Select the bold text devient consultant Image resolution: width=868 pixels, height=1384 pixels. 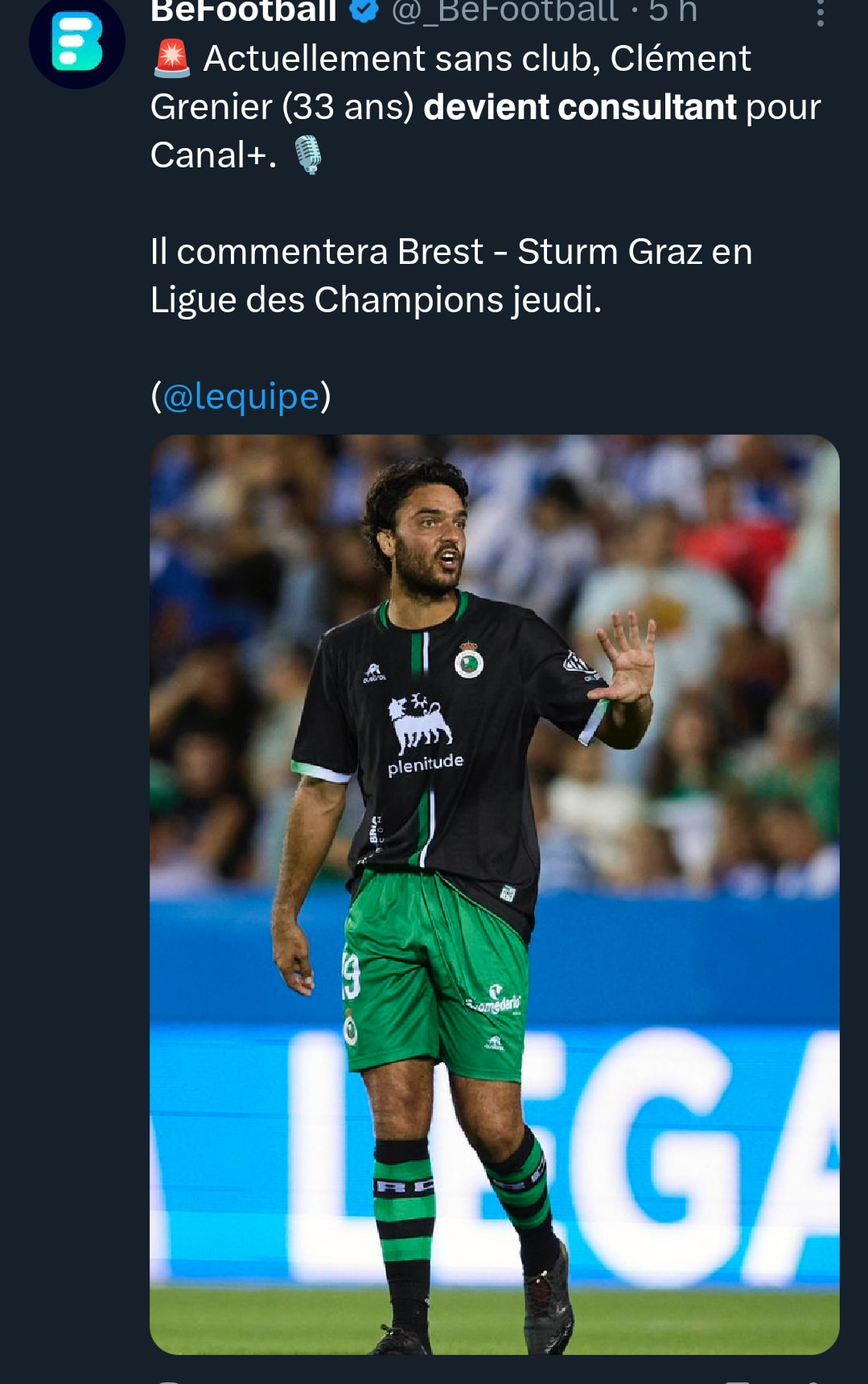click(580, 107)
